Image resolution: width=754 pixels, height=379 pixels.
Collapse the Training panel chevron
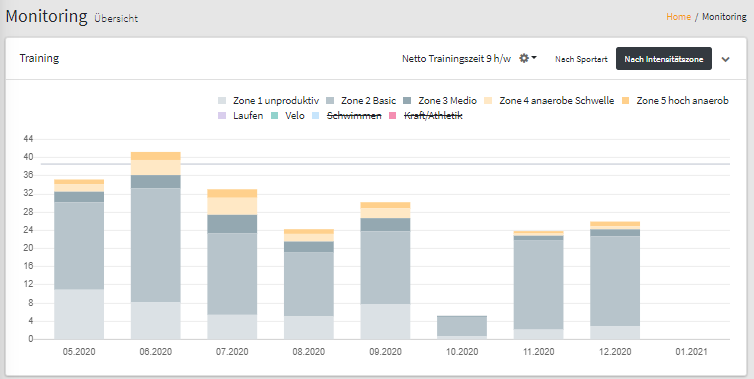[726, 59]
